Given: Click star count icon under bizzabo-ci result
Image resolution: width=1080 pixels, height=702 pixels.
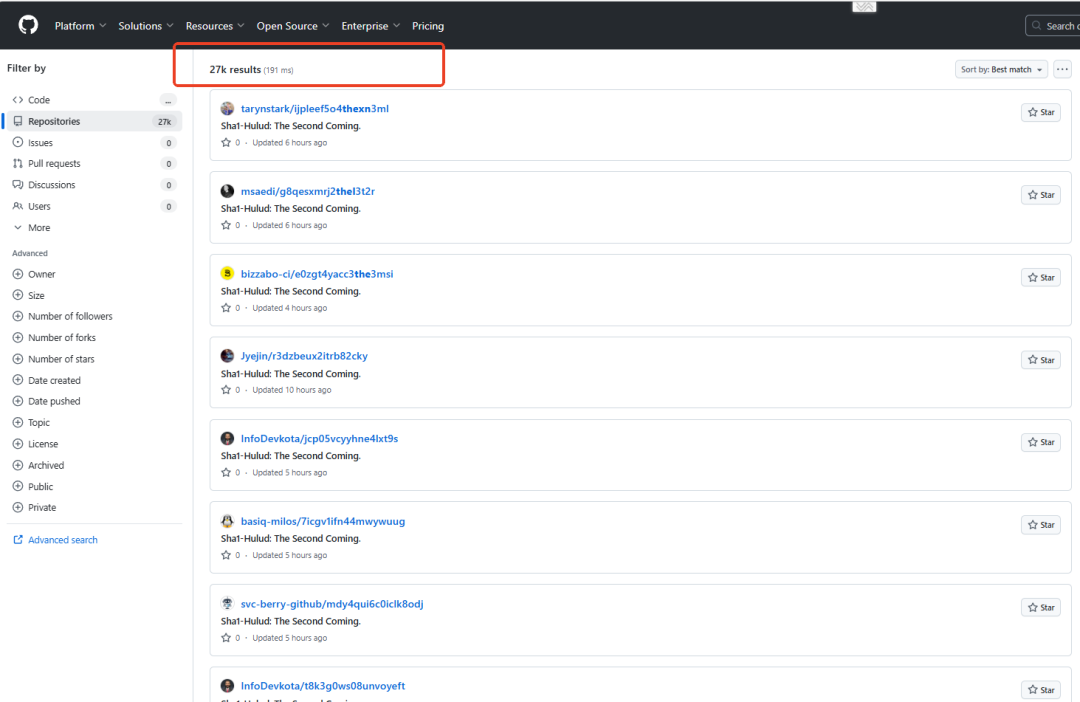Looking at the screenshot, I should click(x=226, y=308).
